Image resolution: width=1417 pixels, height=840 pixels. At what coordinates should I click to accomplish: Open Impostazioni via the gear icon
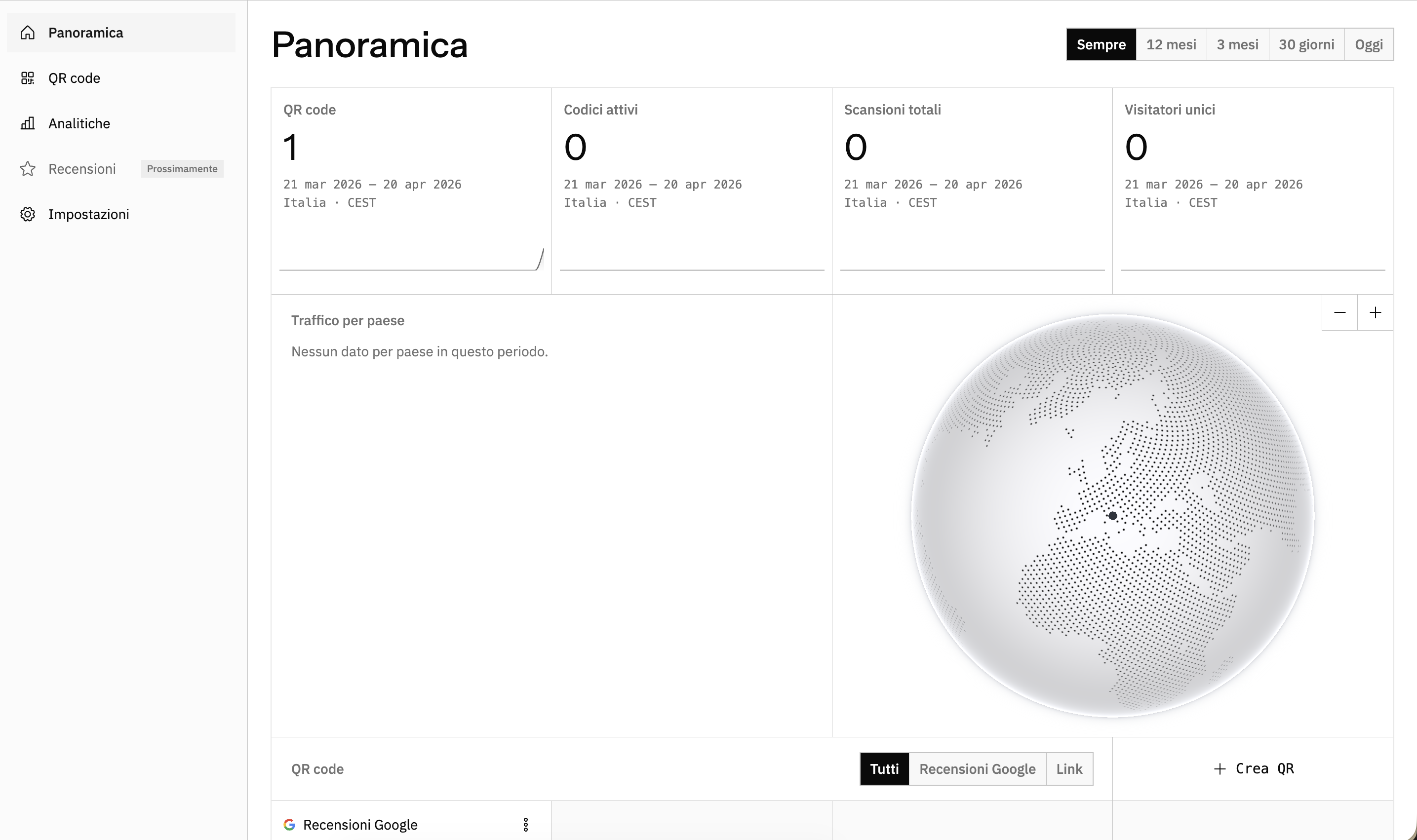point(28,214)
